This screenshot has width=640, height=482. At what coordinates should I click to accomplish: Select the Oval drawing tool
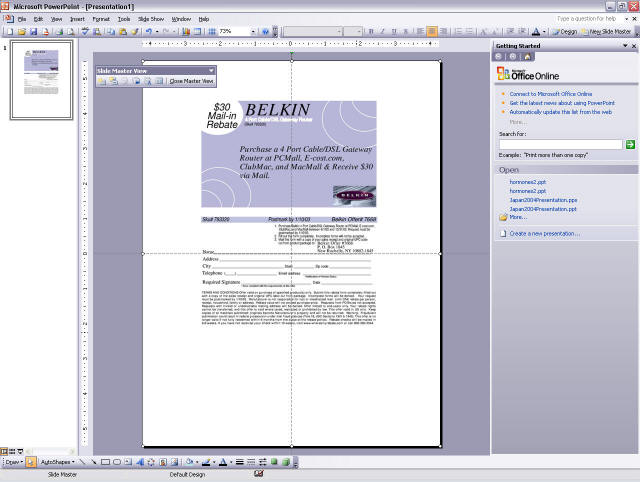[117, 462]
